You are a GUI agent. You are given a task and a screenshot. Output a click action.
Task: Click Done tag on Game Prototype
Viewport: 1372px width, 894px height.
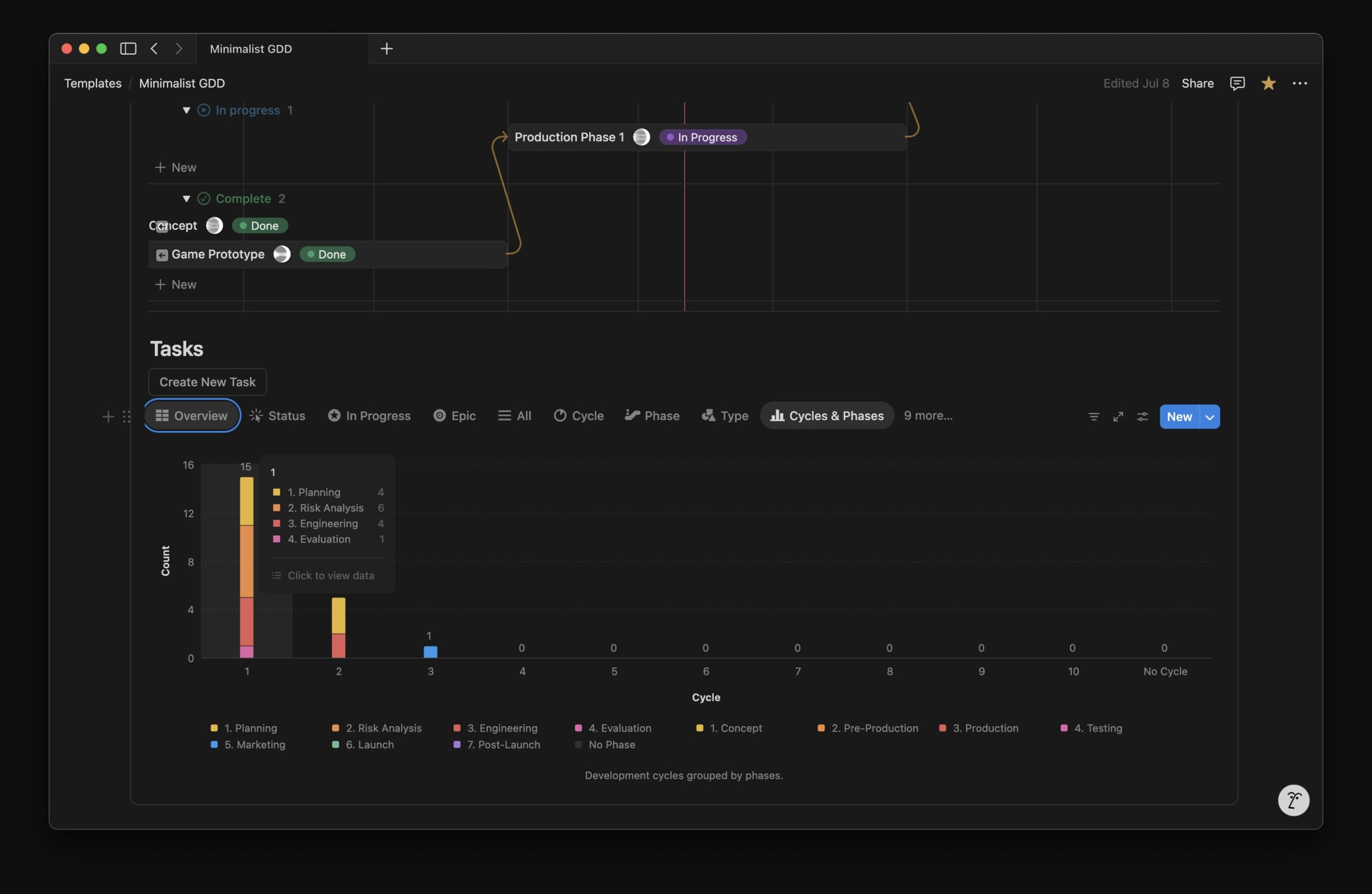click(327, 254)
